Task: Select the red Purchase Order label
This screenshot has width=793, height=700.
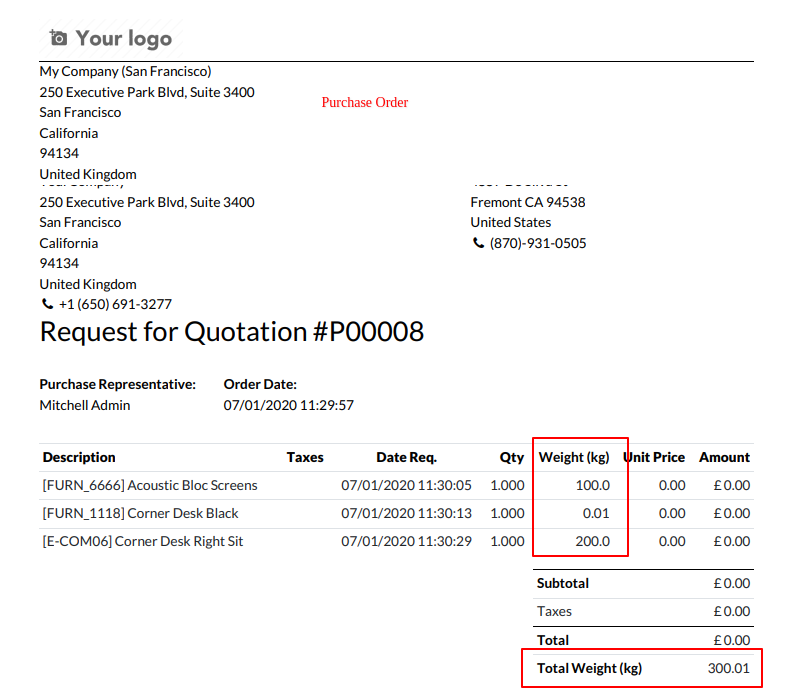Action: (x=365, y=102)
